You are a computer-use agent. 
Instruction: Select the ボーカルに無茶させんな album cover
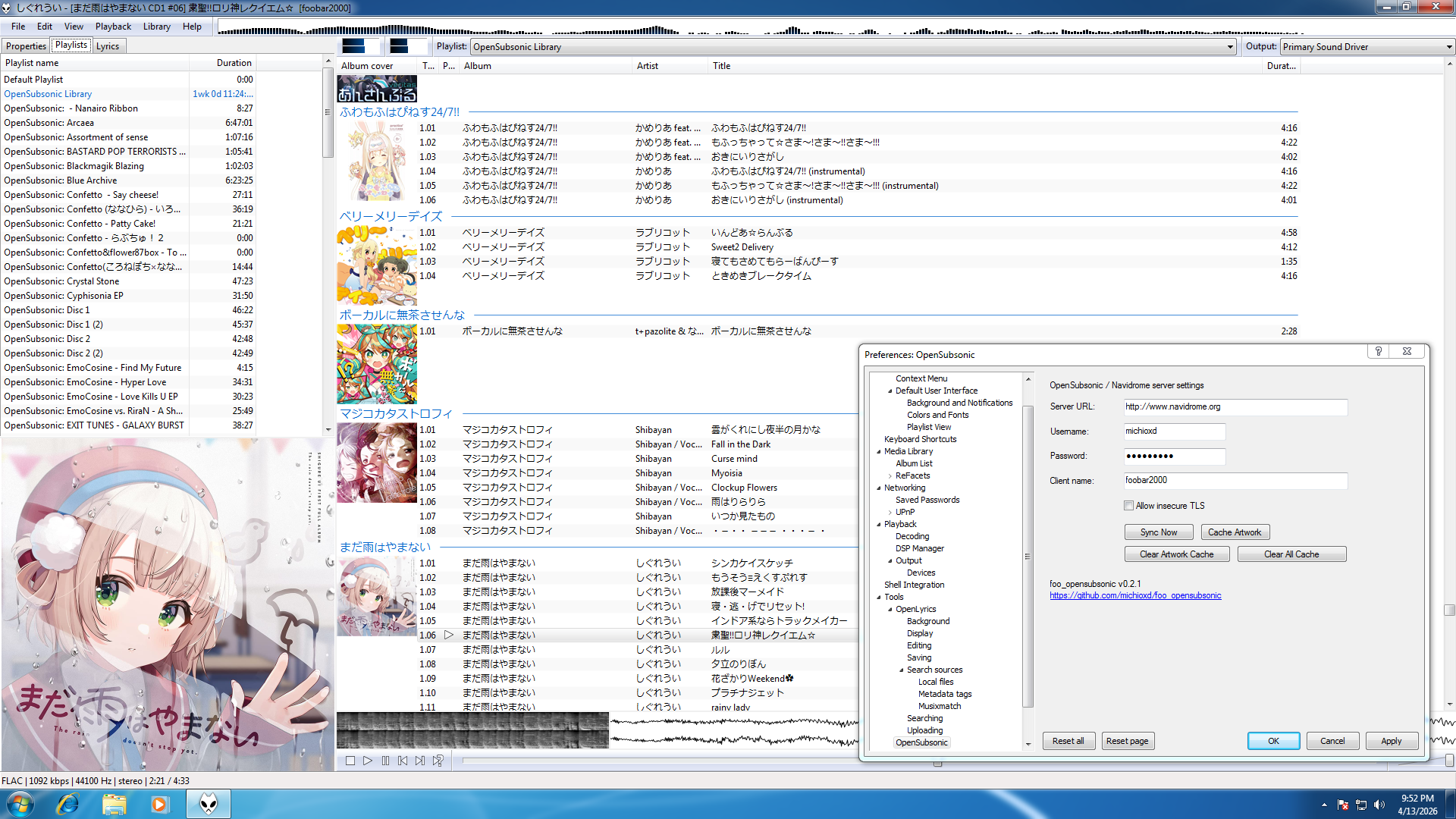click(x=377, y=364)
